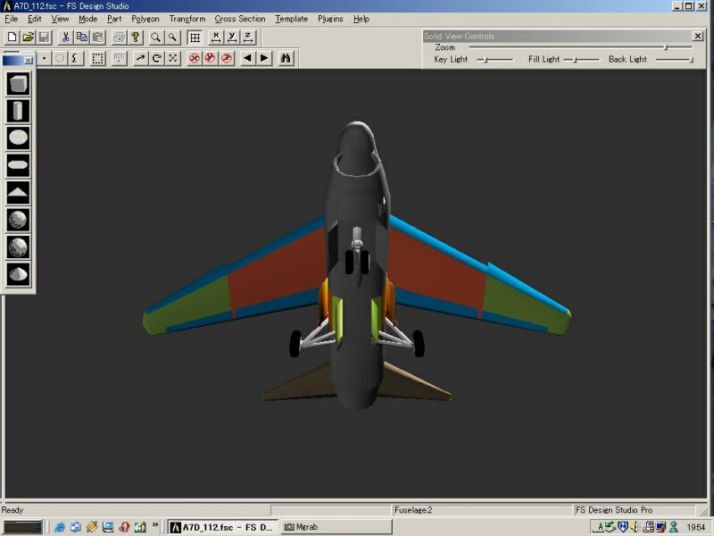Close the primitives tool palette
Screen dimensions: 714x536
point(29,60)
